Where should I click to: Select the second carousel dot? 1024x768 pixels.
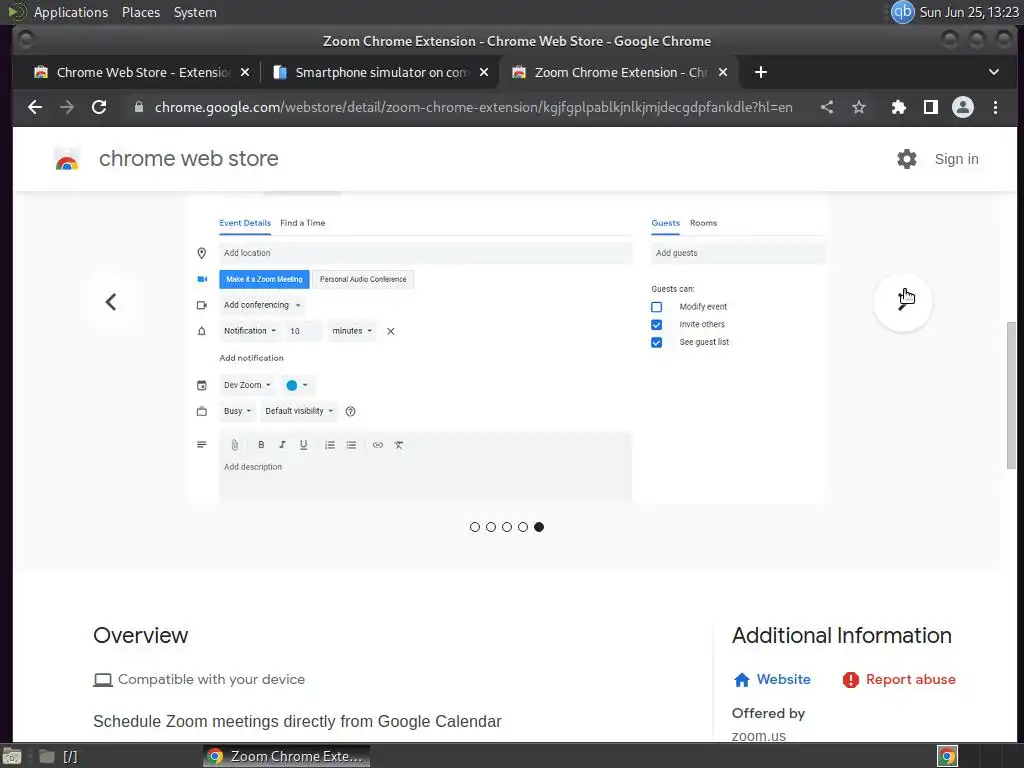(491, 527)
